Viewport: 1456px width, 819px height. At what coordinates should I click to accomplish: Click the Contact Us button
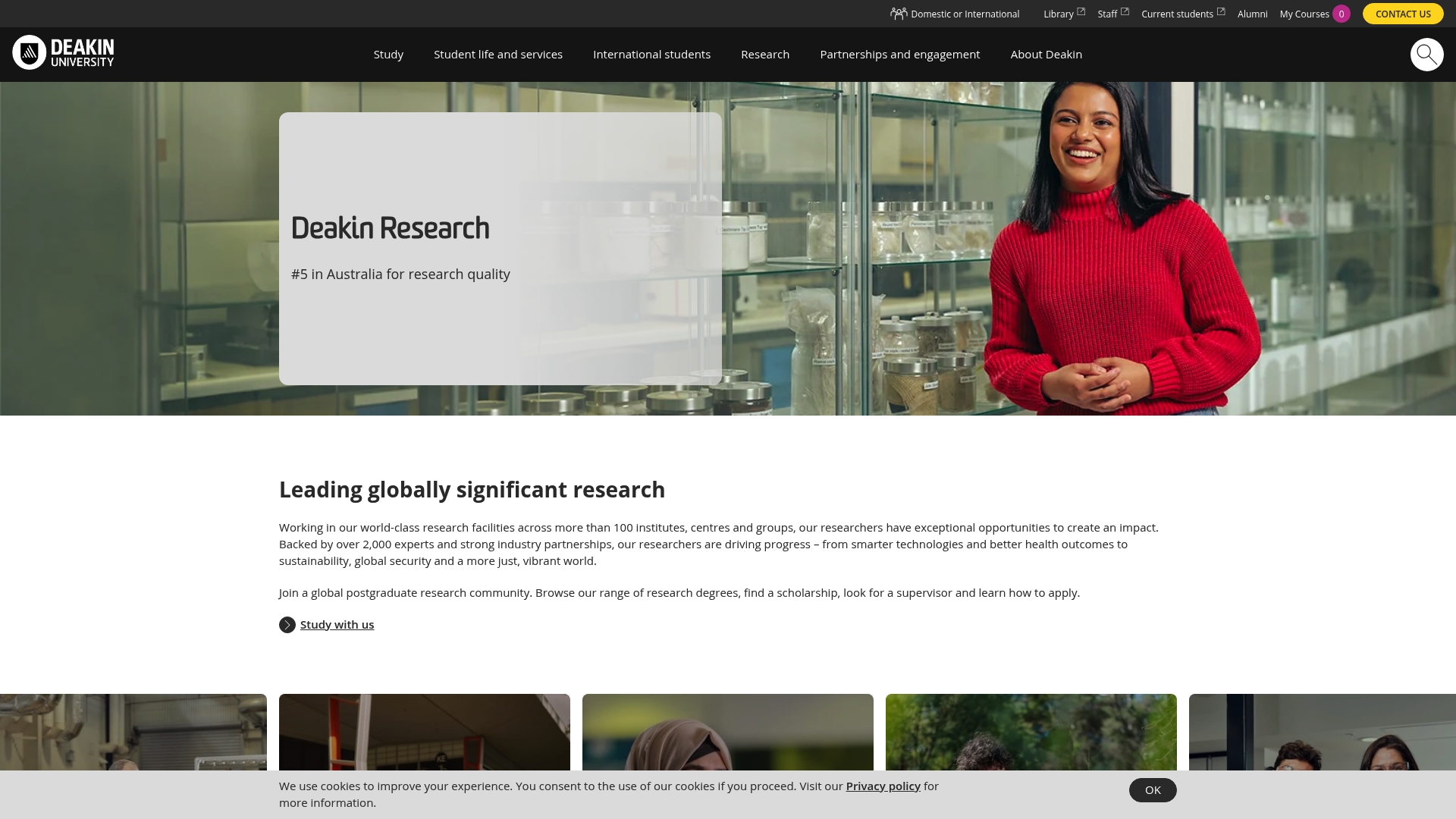click(1403, 14)
